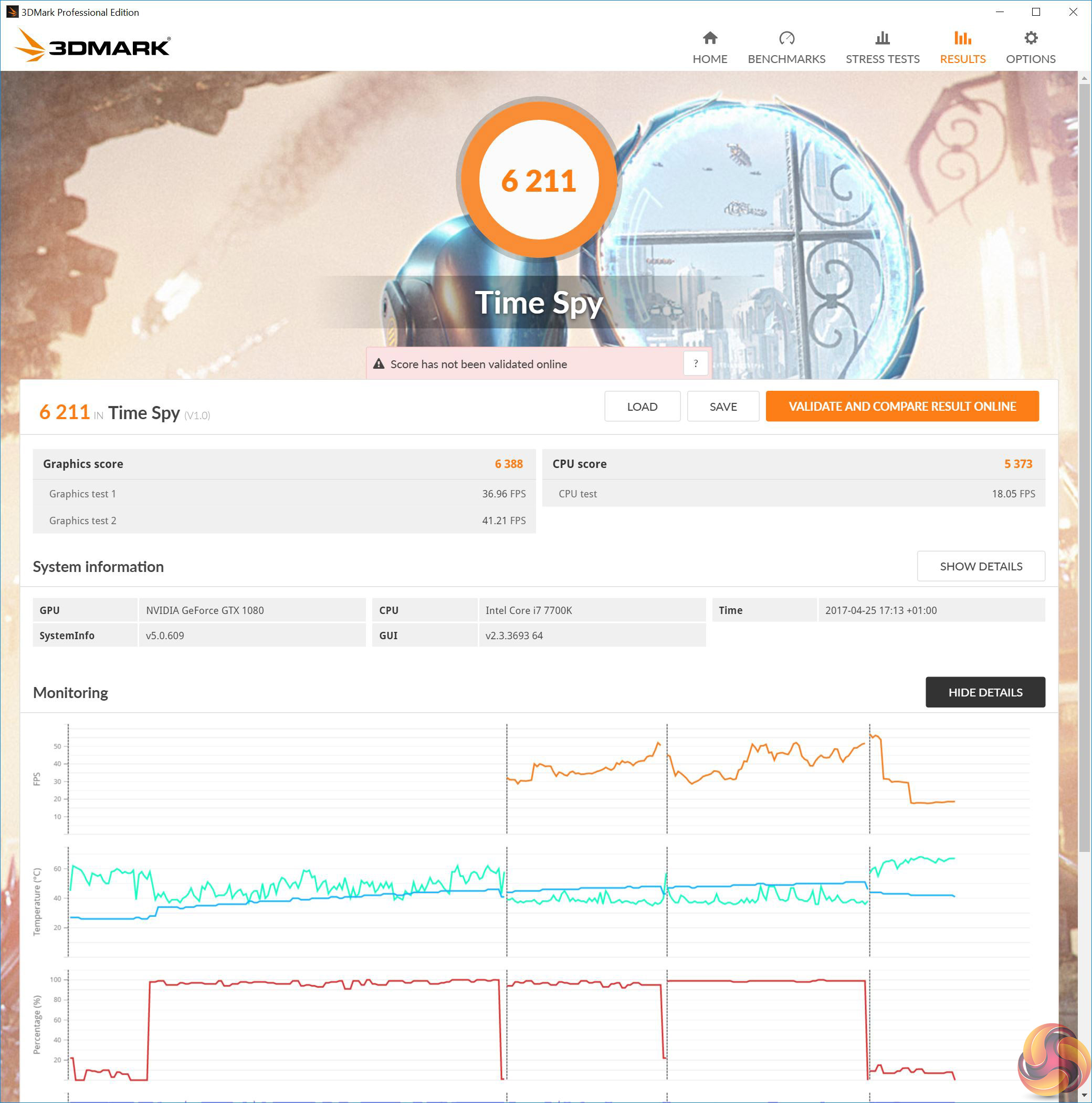The image size is (1092, 1103).
Task: Open Benchmarks via the gauge icon
Action: click(786, 38)
